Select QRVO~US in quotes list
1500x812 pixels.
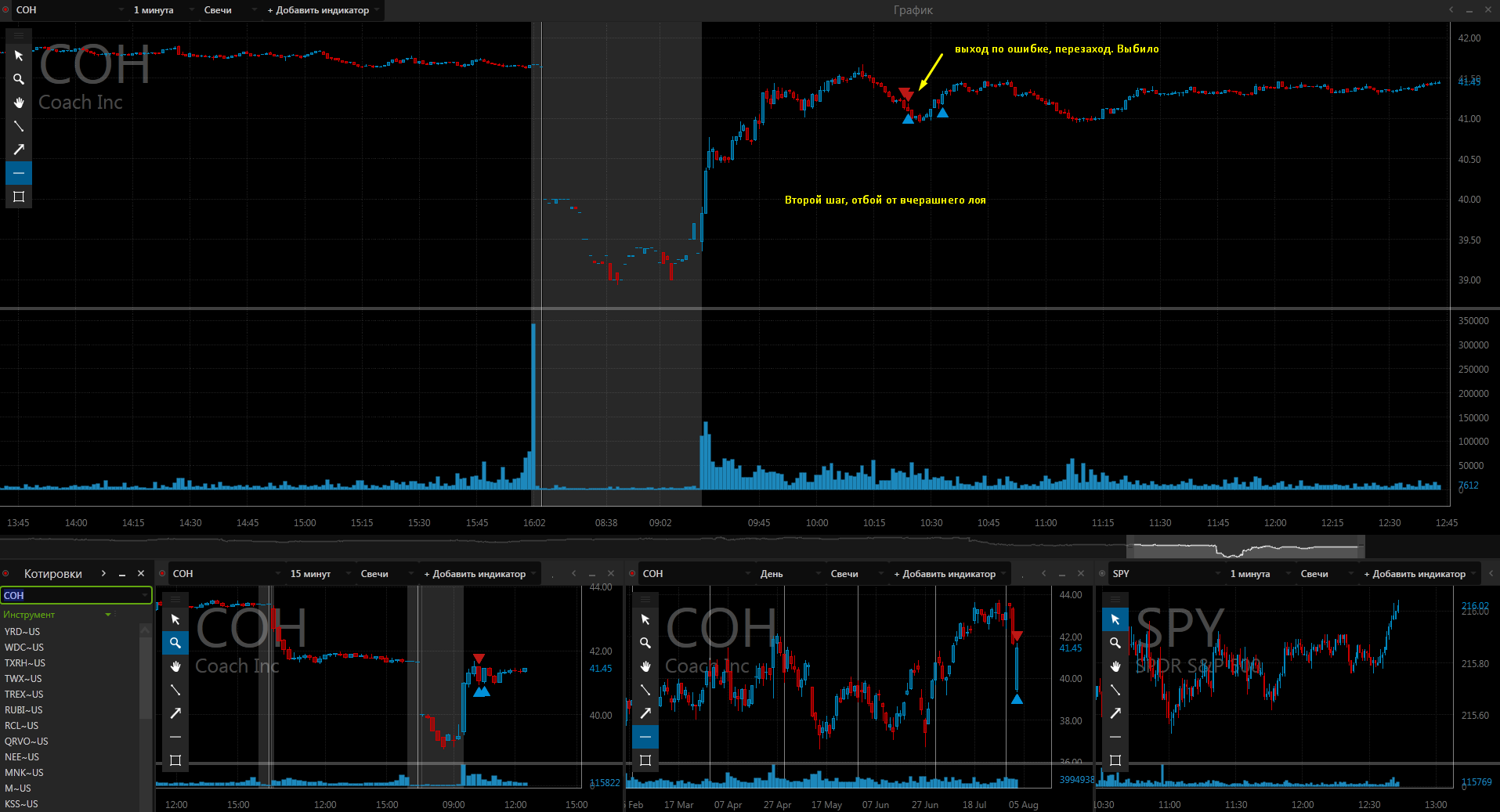click(27, 742)
